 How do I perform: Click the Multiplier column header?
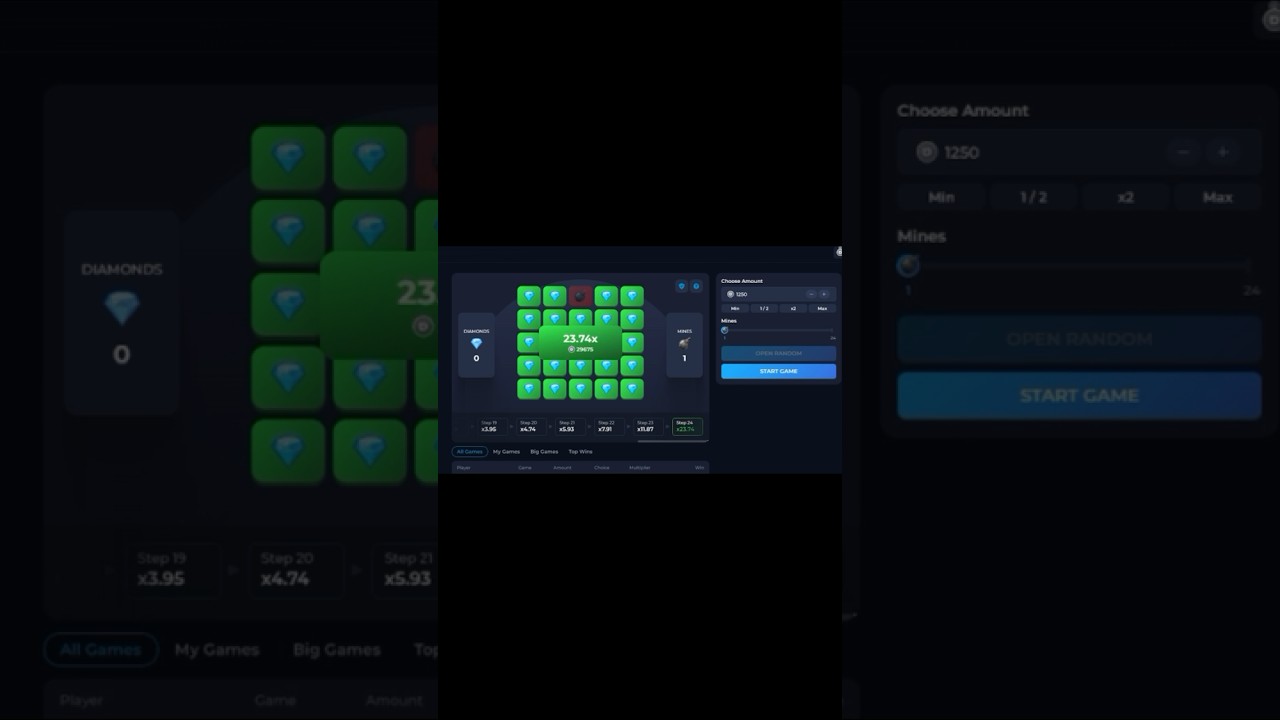[x=640, y=468]
